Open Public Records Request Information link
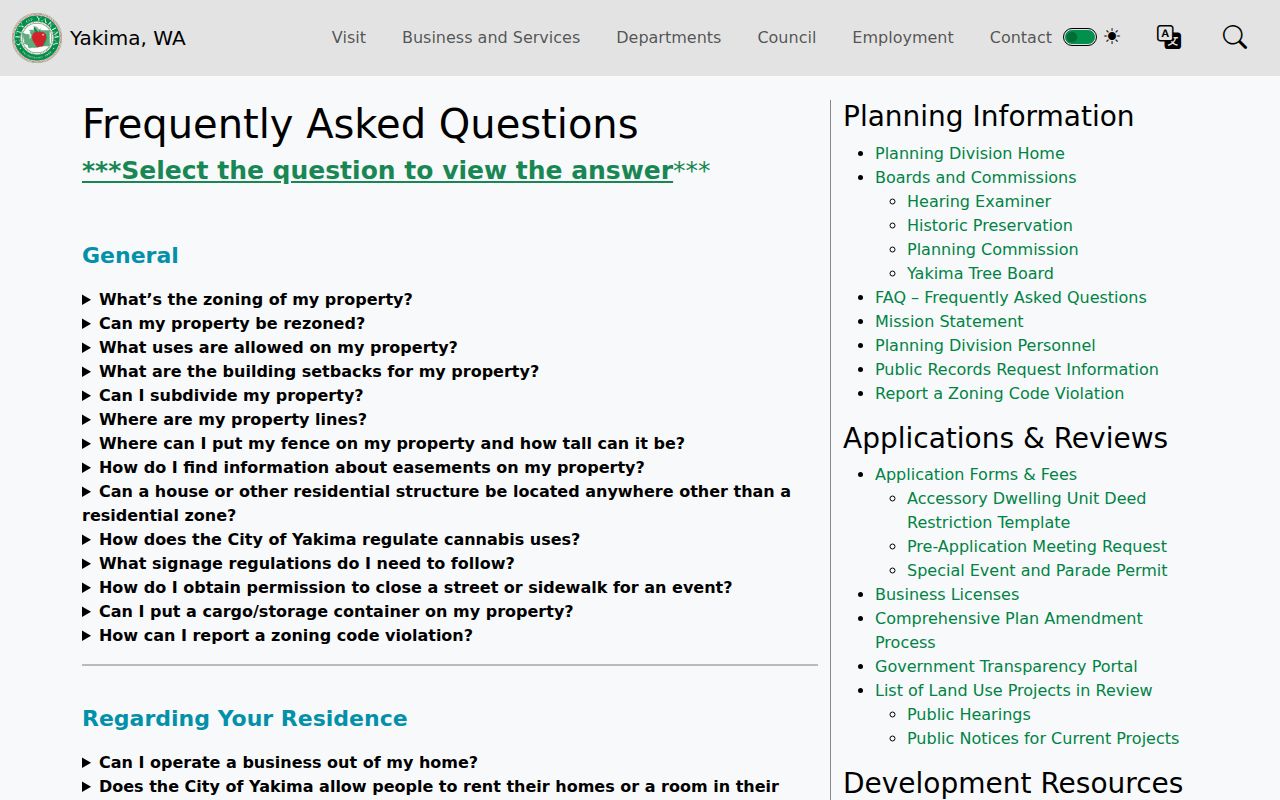Image resolution: width=1280 pixels, height=800 pixels. [1017, 369]
